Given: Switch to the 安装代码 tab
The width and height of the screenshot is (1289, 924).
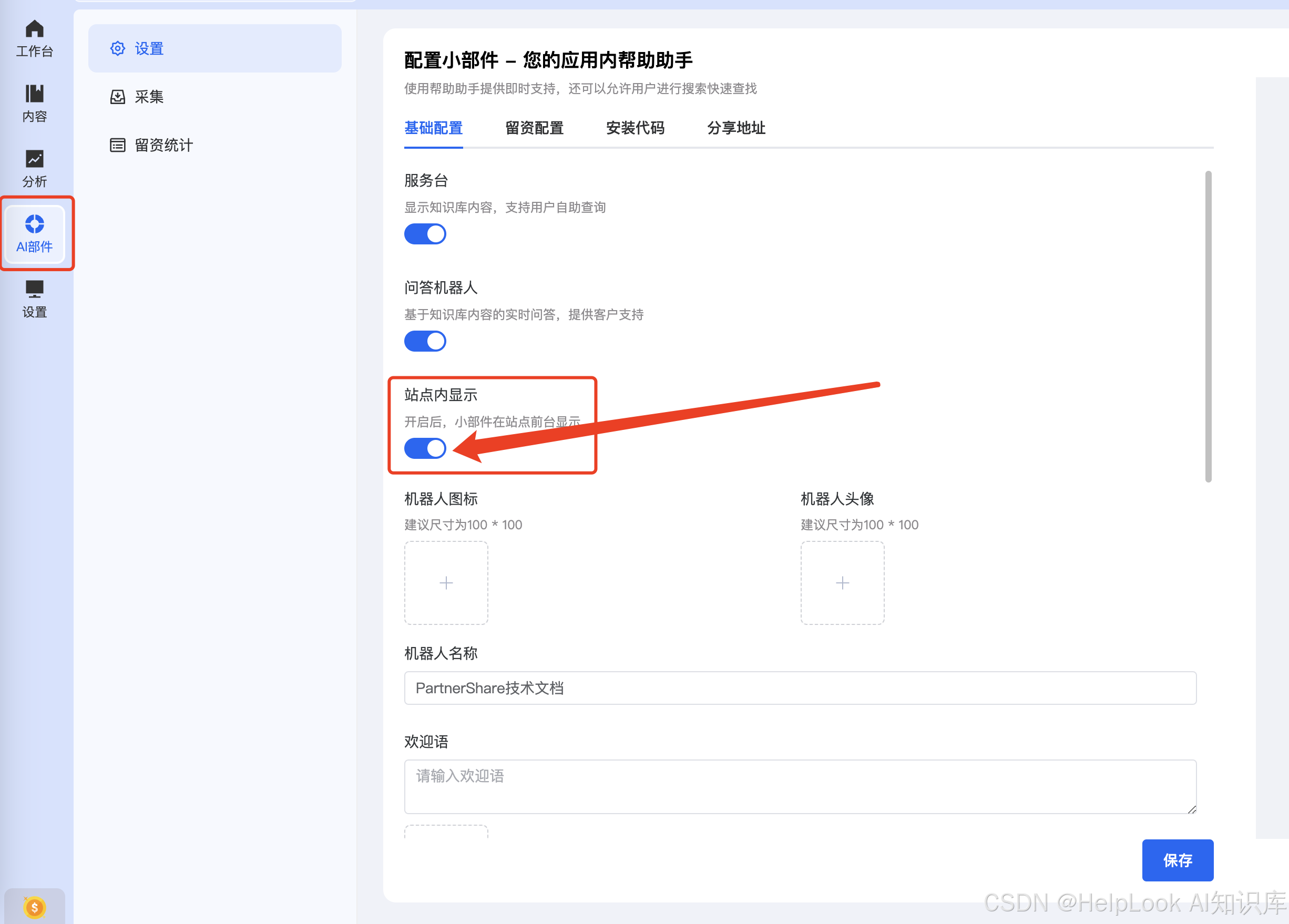Looking at the screenshot, I should [x=635, y=128].
